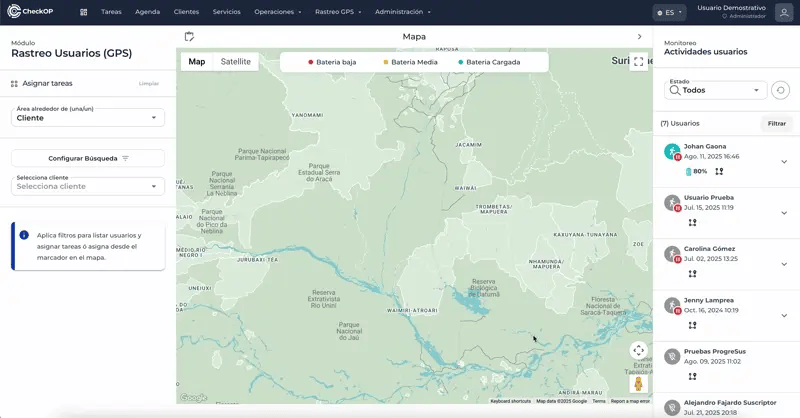Switch to the Map view tab

click(x=197, y=62)
